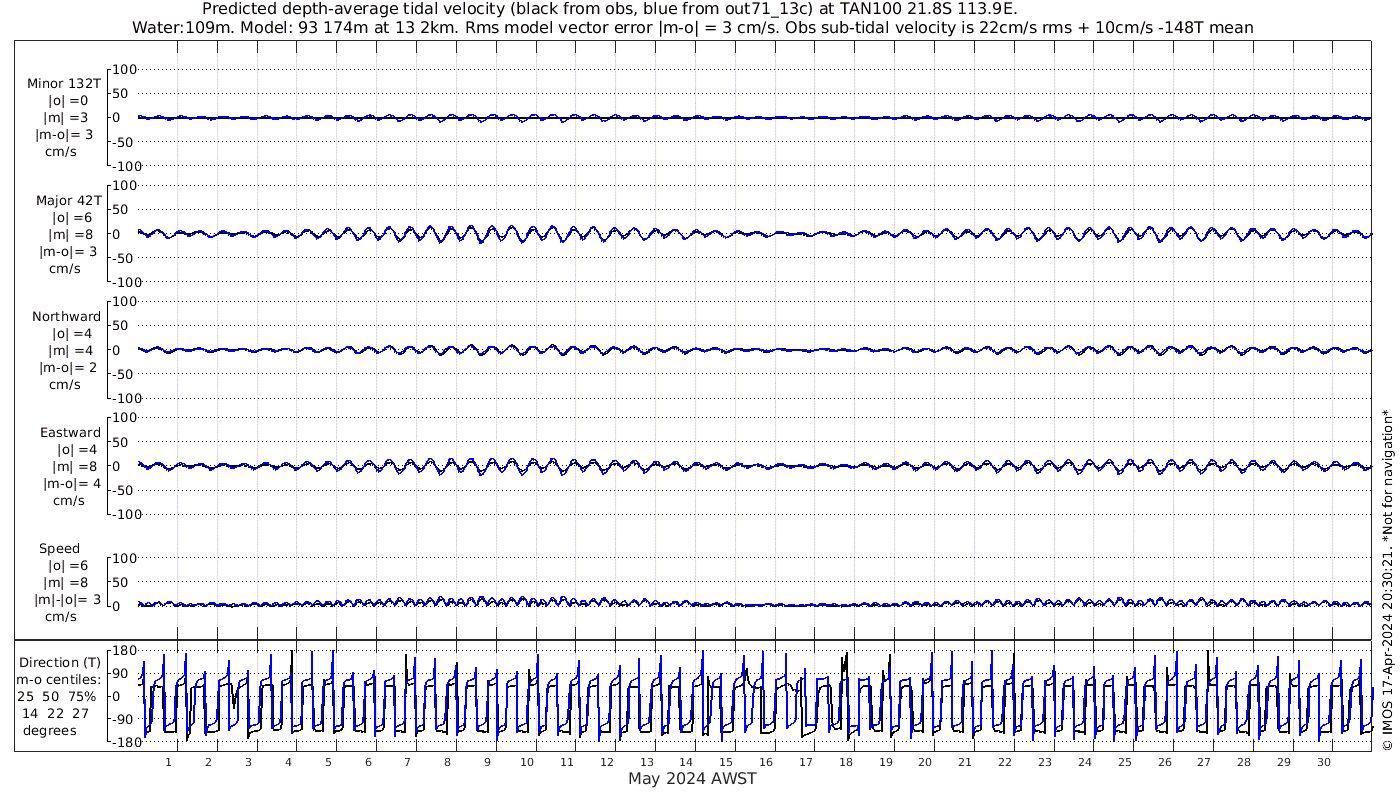
Task: Click the '180' tick on the Direction axis
Action: point(123,651)
